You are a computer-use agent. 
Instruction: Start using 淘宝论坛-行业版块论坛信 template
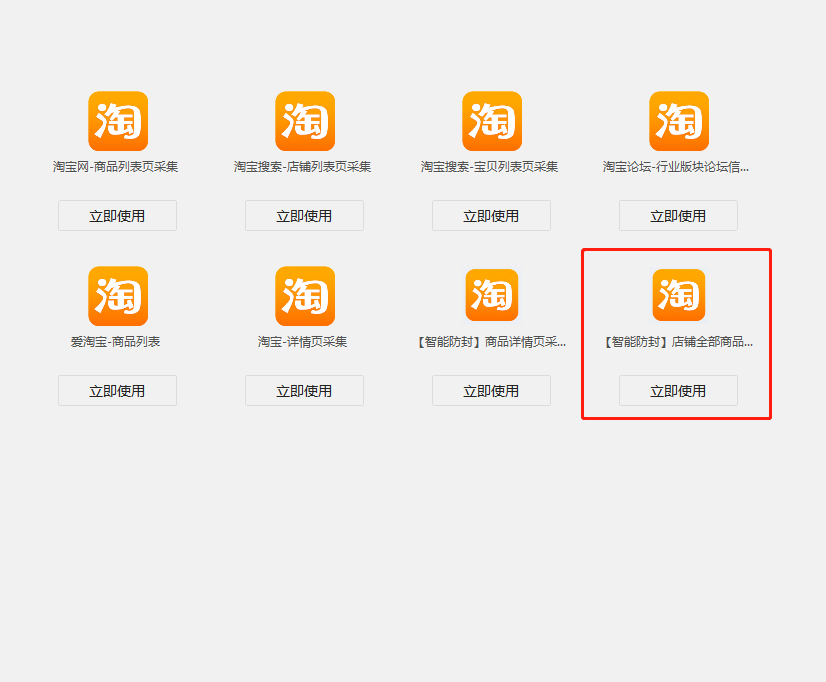pyautogui.click(x=678, y=215)
